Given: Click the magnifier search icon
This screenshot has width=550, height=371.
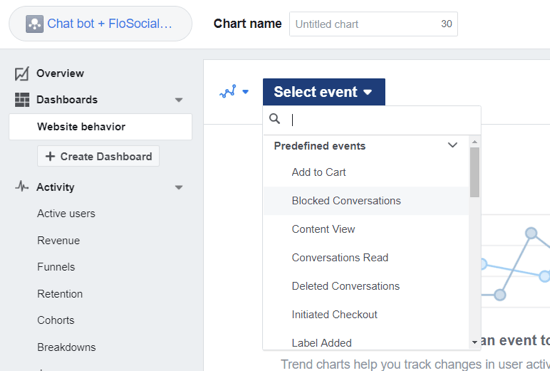Looking at the screenshot, I should click(x=275, y=119).
